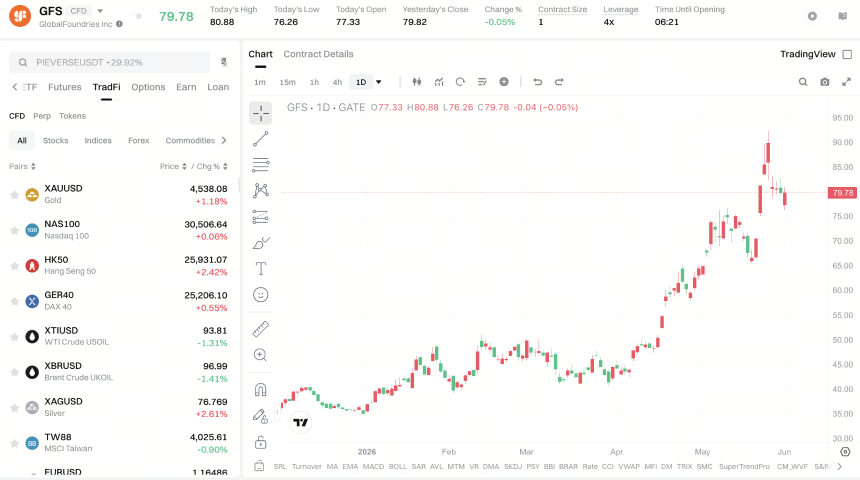Undo the last chart action

click(538, 82)
